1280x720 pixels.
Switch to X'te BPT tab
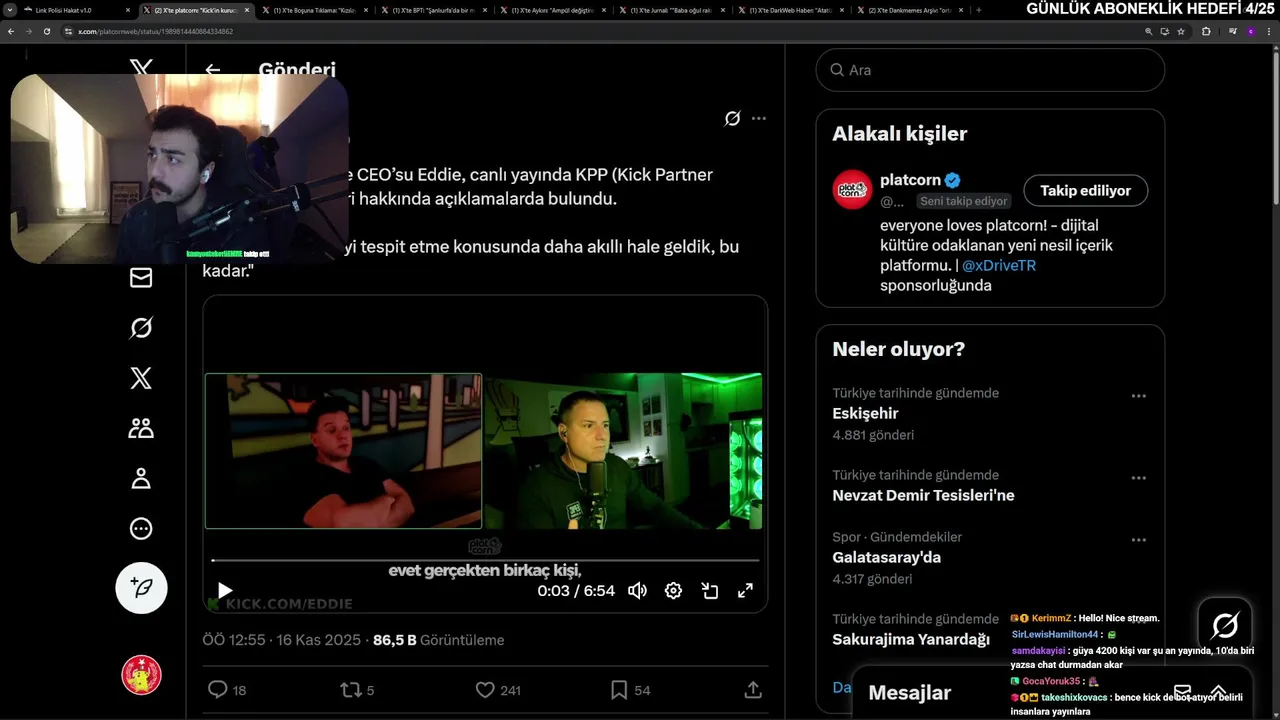click(433, 10)
